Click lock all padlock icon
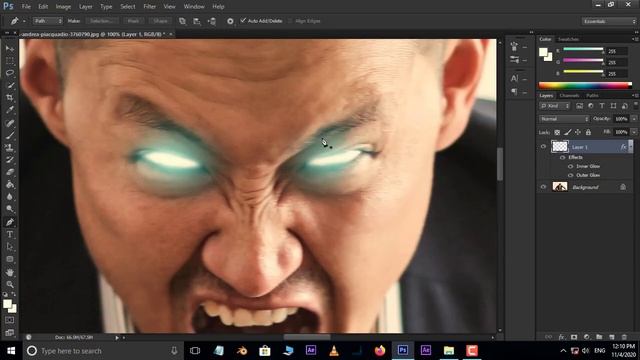Viewport: 640px width, 360px height. pyautogui.click(x=588, y=132)
